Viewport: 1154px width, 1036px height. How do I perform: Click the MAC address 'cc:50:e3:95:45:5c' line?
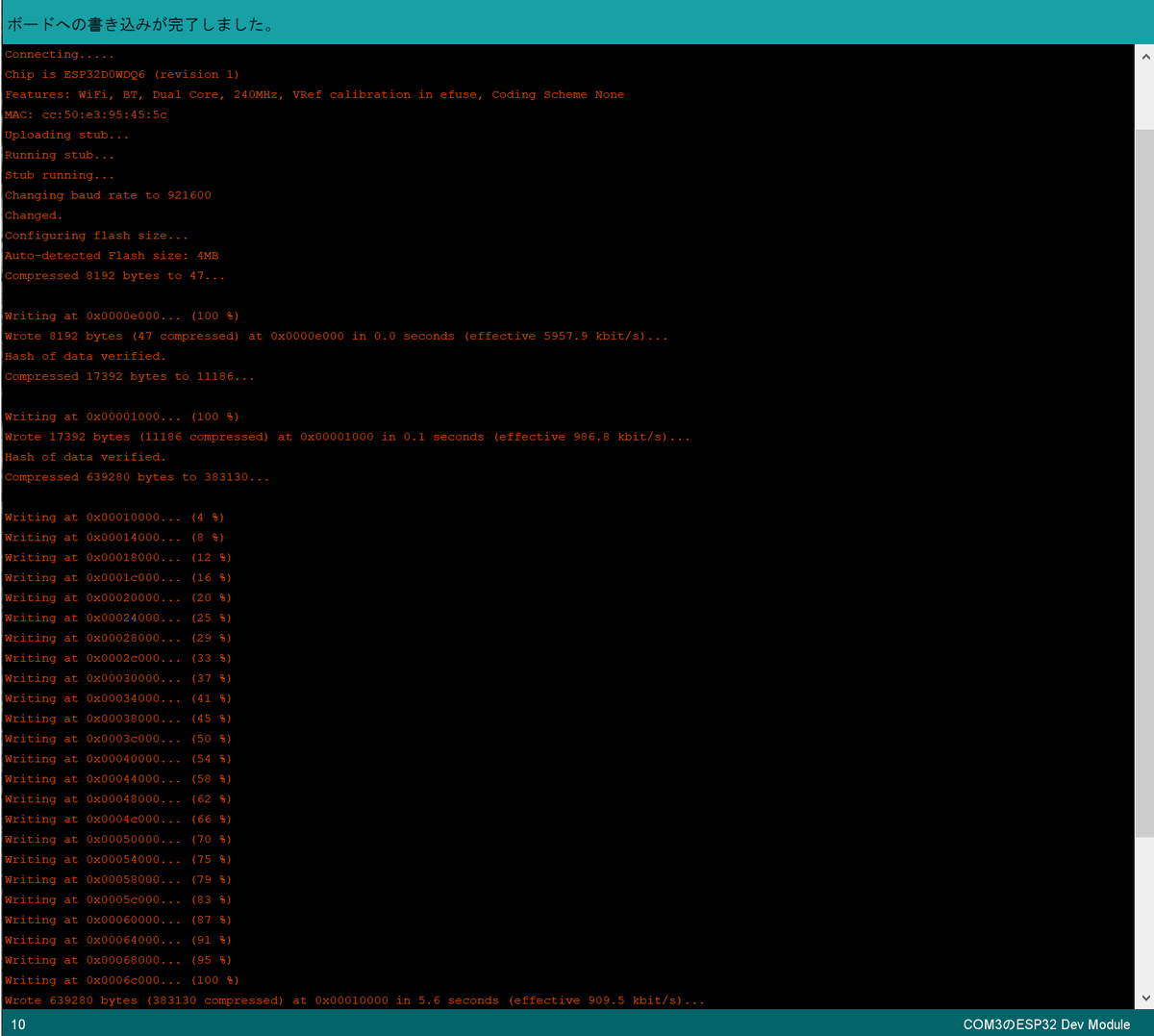(85, 114)
